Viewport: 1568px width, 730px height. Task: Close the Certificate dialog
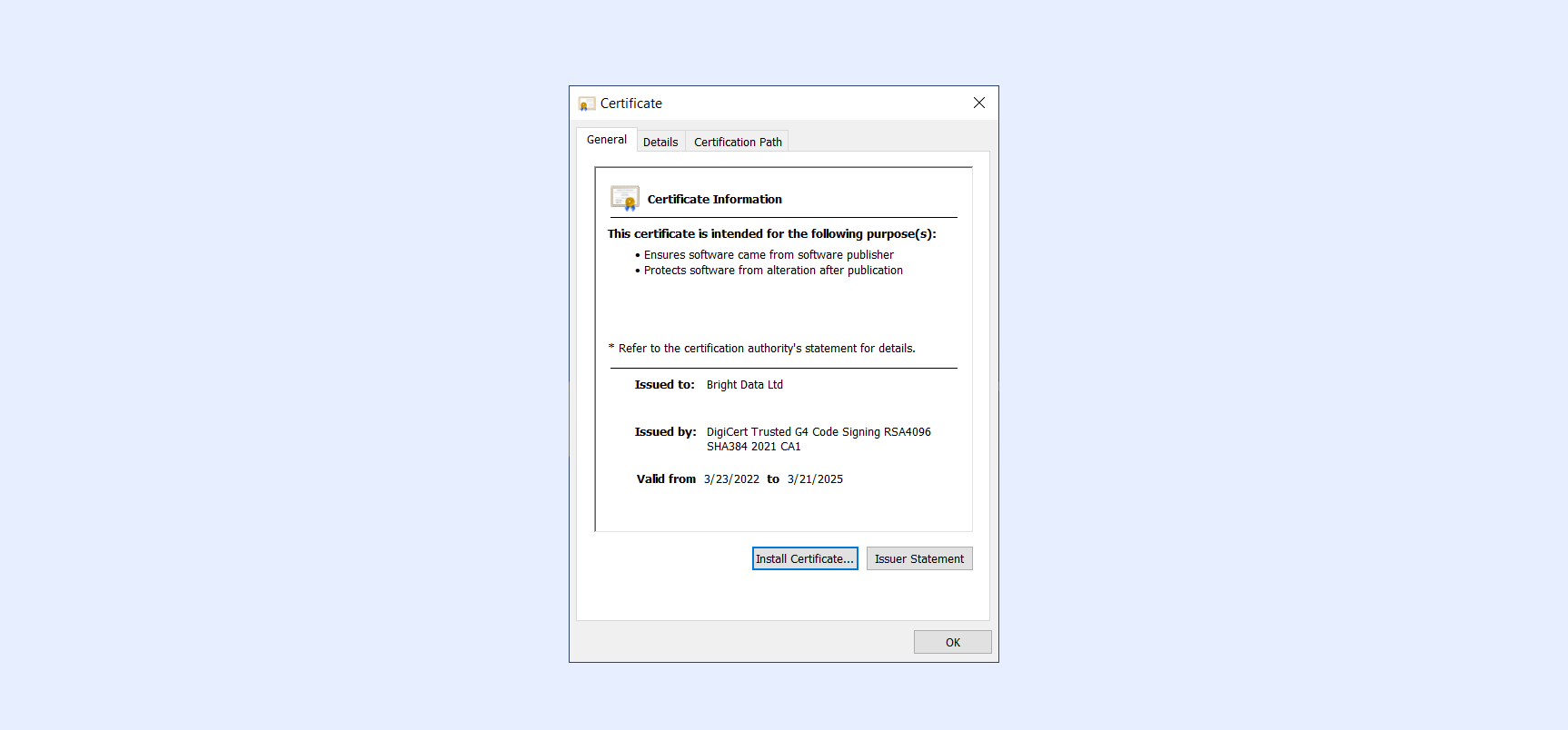tap(979, 103)
